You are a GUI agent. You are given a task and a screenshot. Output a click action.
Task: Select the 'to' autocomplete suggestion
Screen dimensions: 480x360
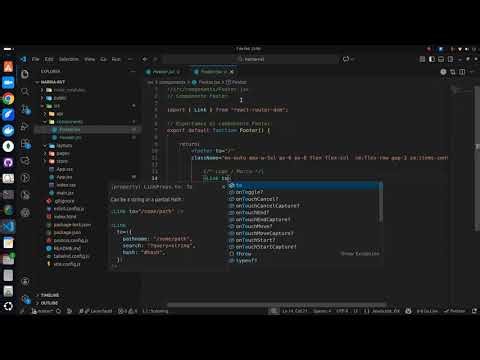(304, 185)
